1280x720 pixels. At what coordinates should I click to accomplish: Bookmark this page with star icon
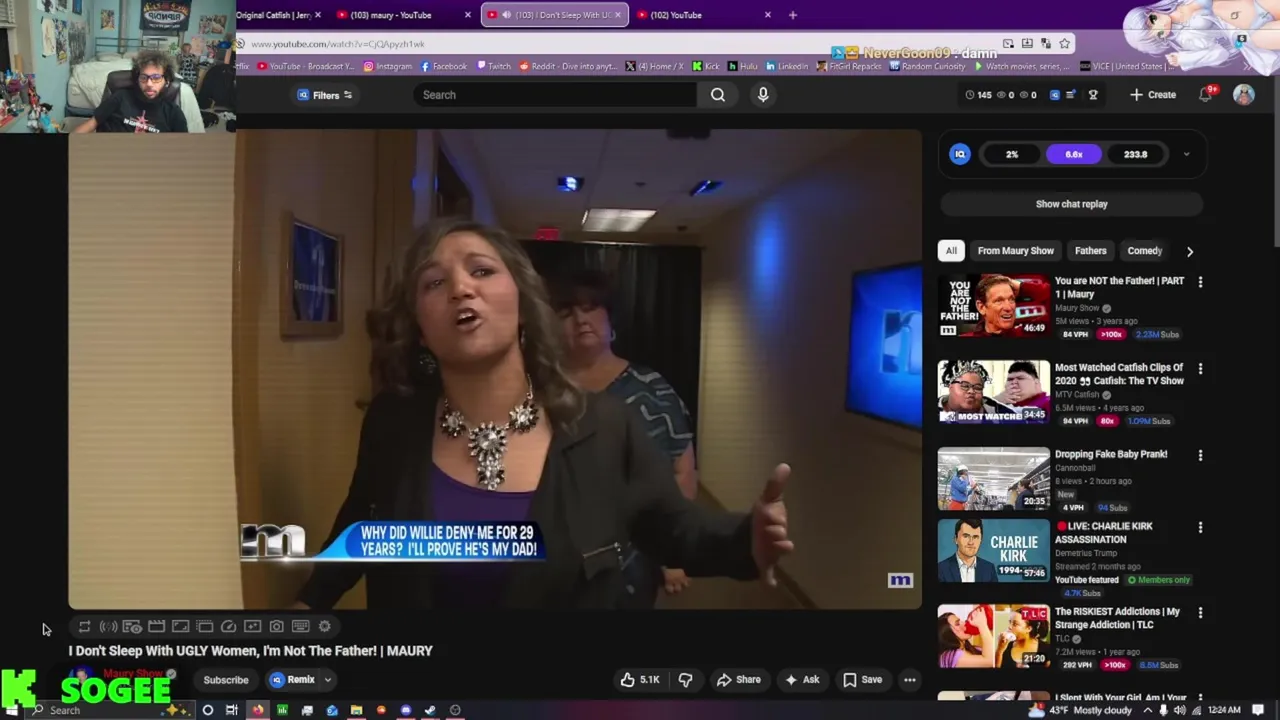(1064, 44)
